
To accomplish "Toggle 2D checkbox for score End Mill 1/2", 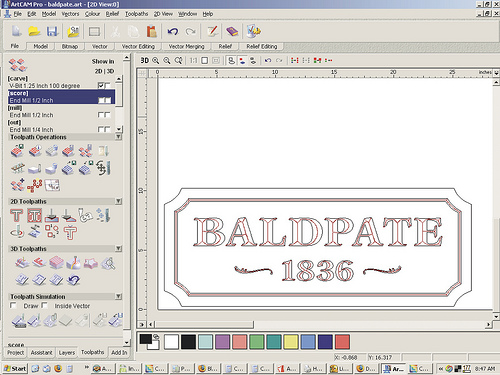I will click(101, 100).
